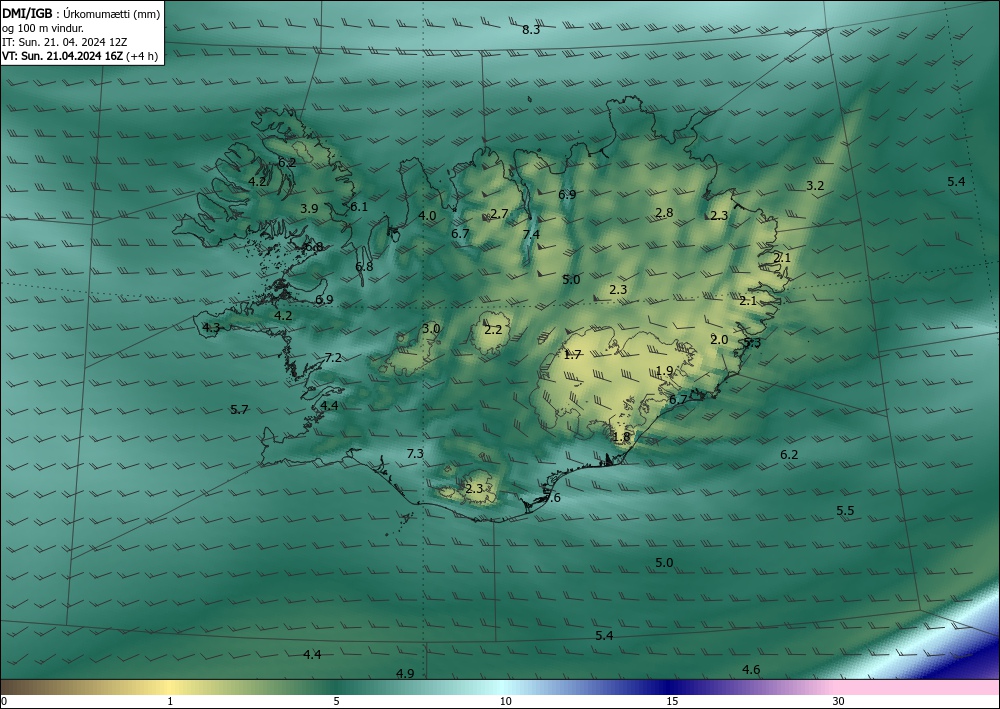Click the 'og 100 m vindur.' subtitle text
The width and height of the screenshot is (1000, 709).
pos(43,28)
